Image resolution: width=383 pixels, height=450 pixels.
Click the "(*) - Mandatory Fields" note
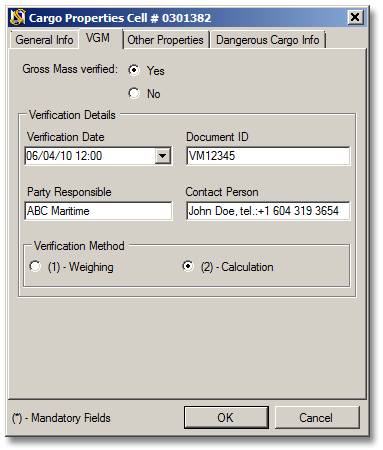(x=61, y=418)
